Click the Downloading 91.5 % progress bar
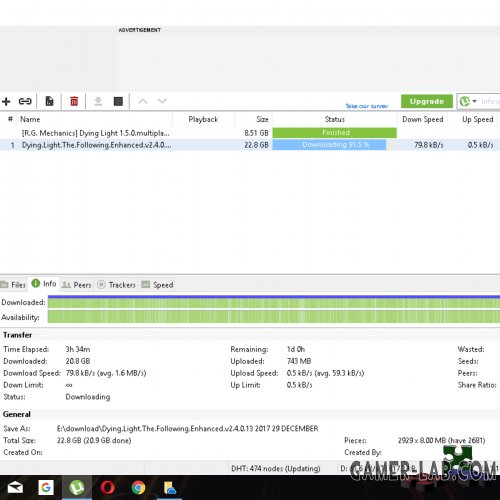The width and height of the screenshot is (500, 500). [x=334, y=145]
